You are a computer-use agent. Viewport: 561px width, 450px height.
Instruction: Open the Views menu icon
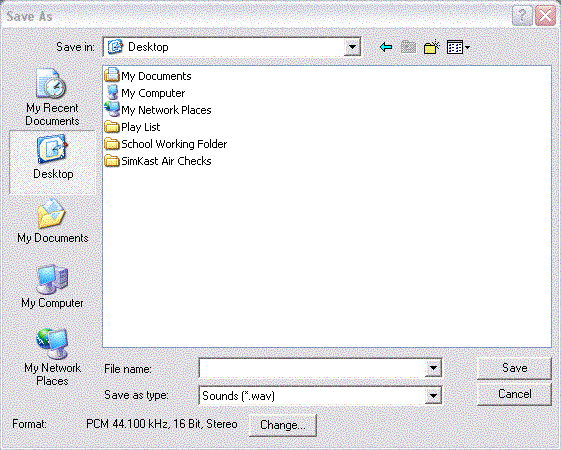[x=458, y=47]
